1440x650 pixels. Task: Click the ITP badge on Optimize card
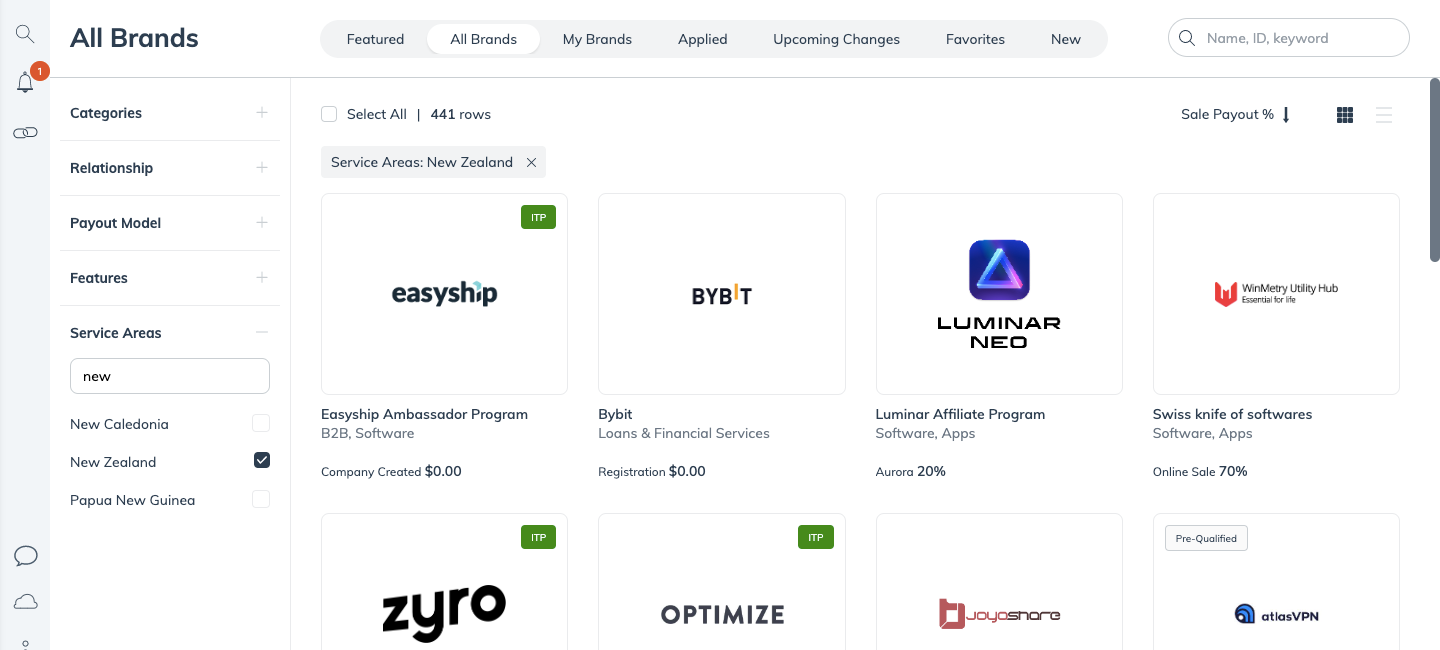point(816,537)
